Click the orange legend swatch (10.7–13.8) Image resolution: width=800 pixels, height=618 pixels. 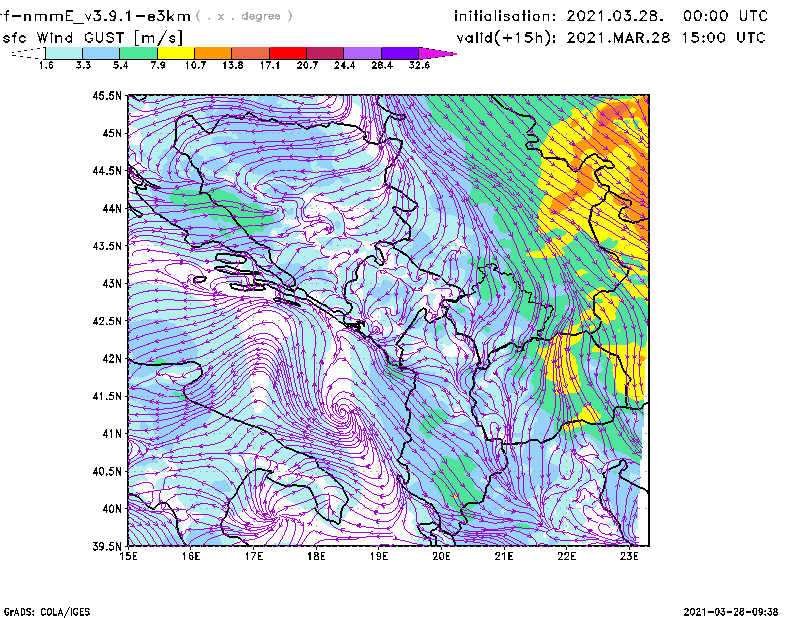(213, 53)
